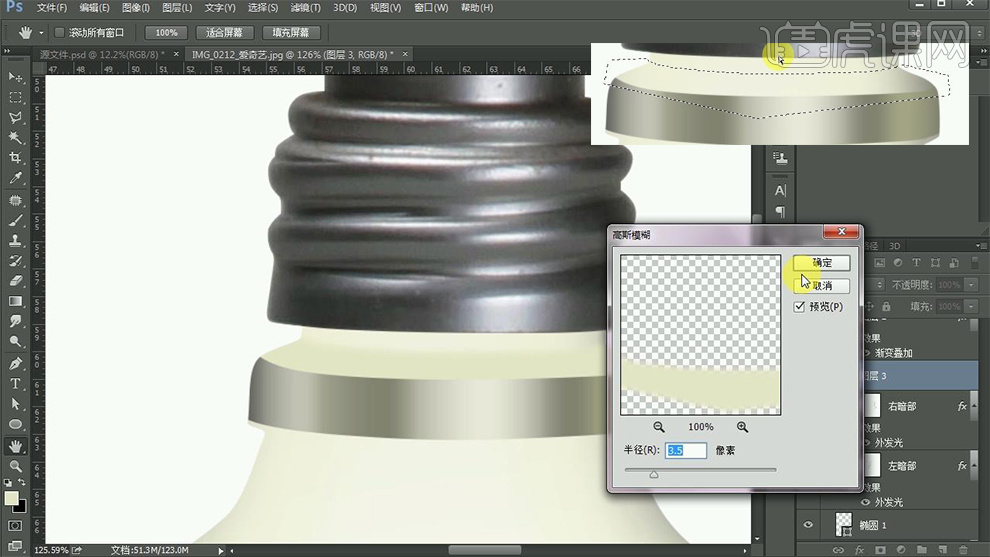Collapse effects of 右暗部 layer

(x=973, y=406)
